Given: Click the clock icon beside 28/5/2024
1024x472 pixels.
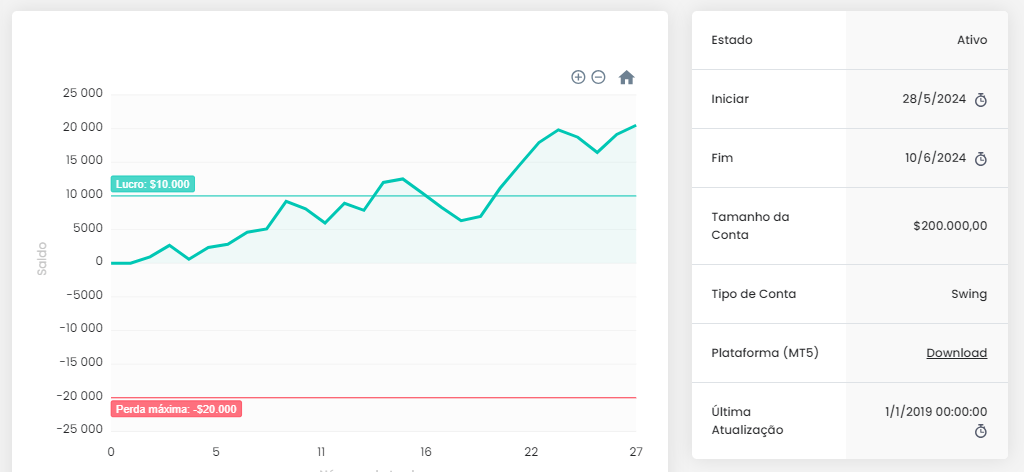Looking at the screenshot, I should 981,100.
